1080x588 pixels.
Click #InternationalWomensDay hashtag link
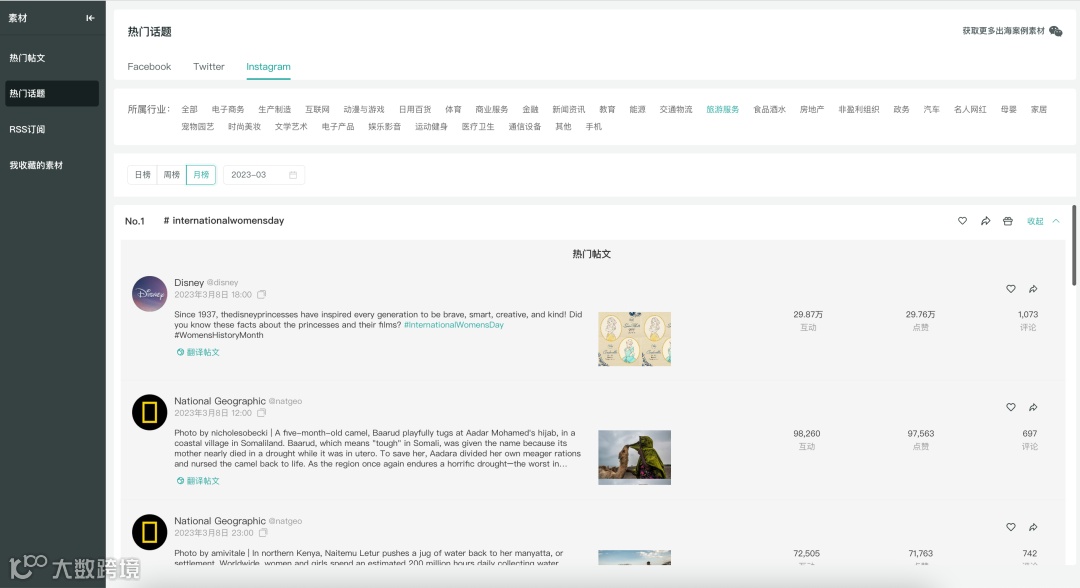click(454, 325)
